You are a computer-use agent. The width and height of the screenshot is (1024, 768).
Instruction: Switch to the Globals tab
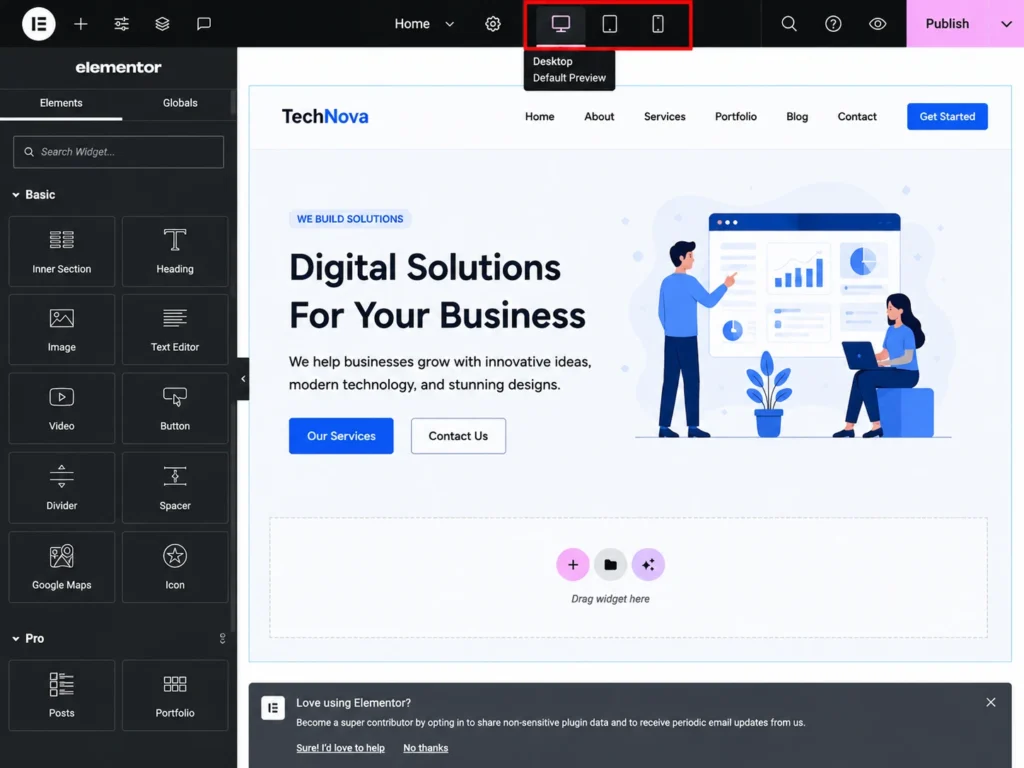click(x=180, y=103)
